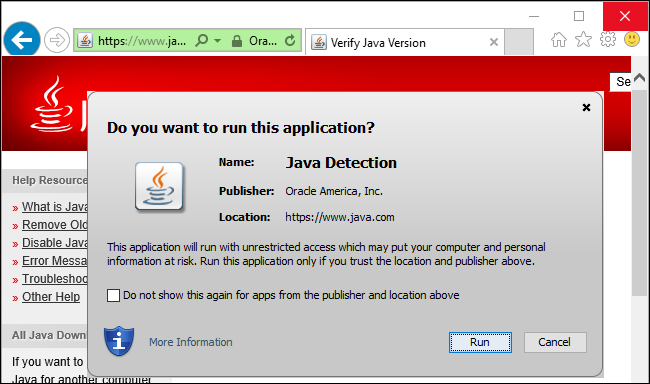Click the URL text in address bar
Screen dimensions: 650x384
point(142,41)
